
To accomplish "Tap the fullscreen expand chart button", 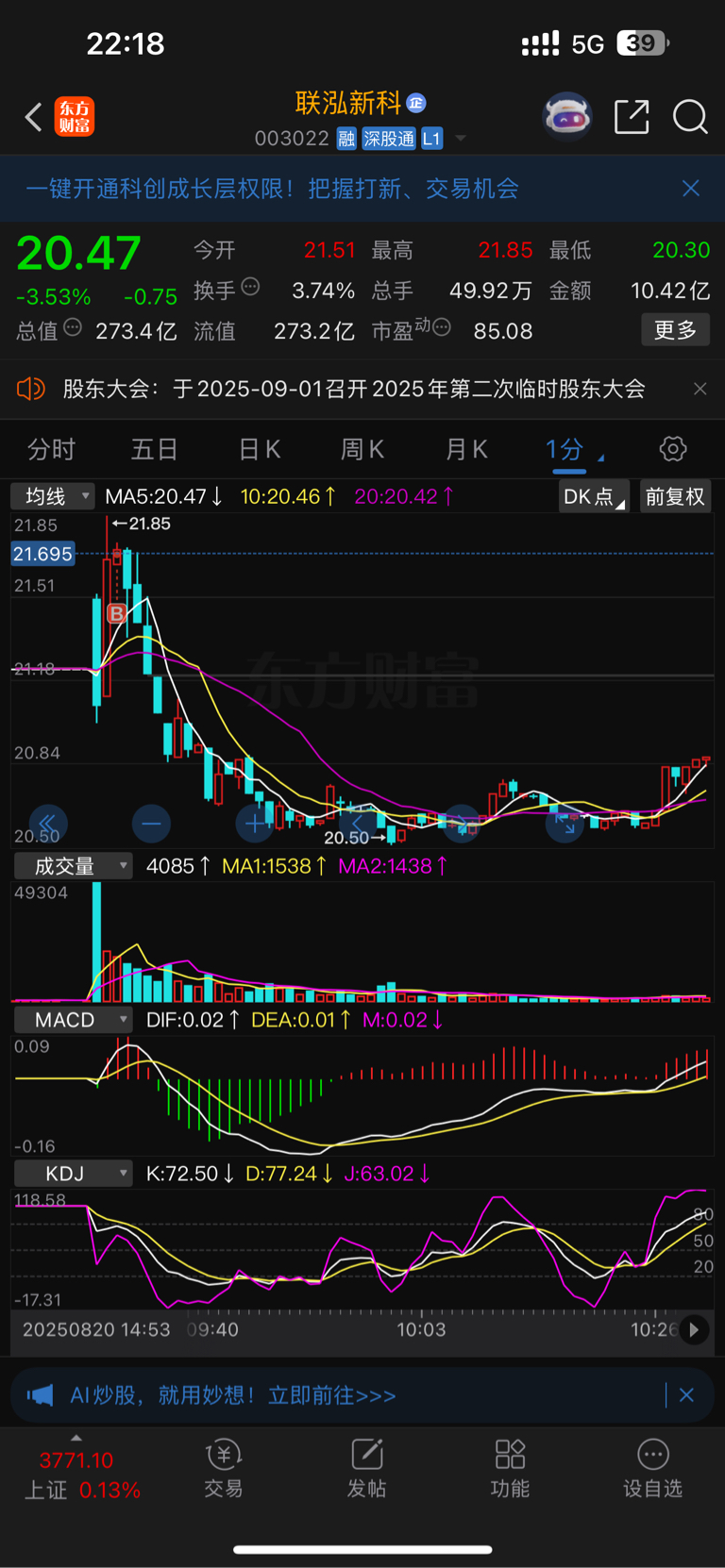I will click(565, 824).
